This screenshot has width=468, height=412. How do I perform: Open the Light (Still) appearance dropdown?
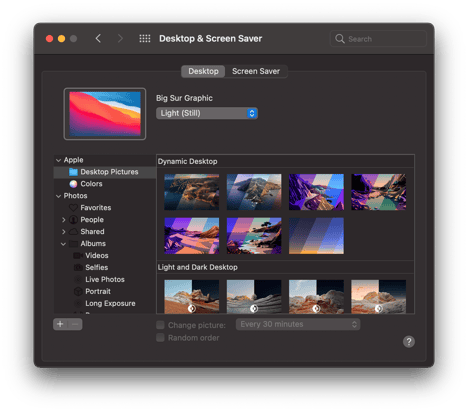207,113
